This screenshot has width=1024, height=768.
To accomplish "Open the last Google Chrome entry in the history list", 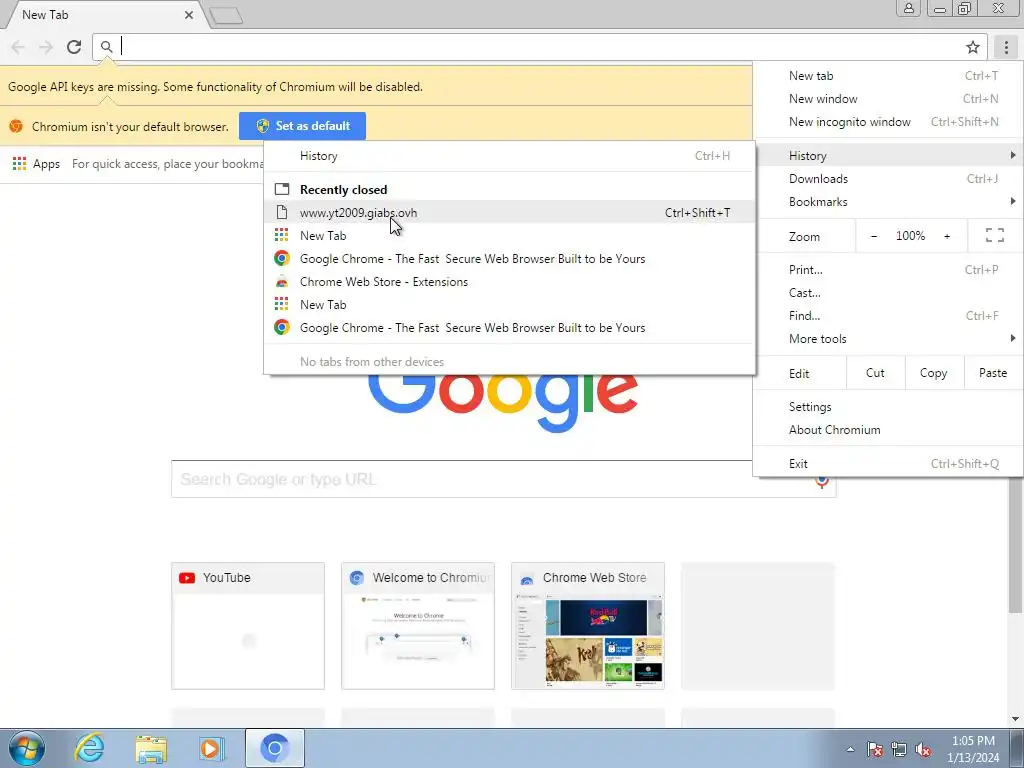I will pyautogui.click(x=509, y=328).
